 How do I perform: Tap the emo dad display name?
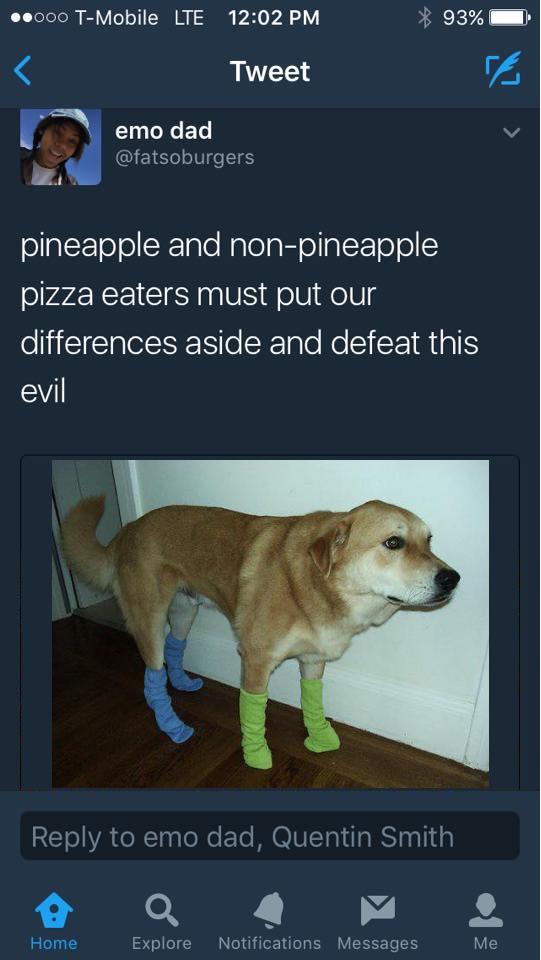click(163, 130)
